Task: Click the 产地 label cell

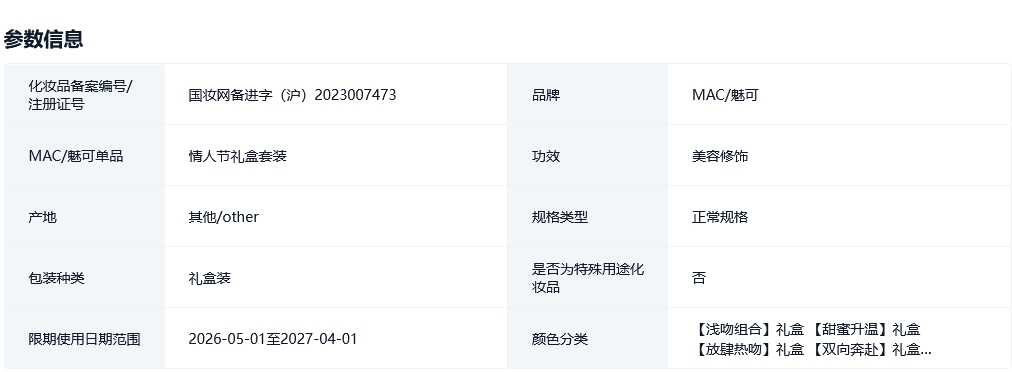Action: coord(85,216)
